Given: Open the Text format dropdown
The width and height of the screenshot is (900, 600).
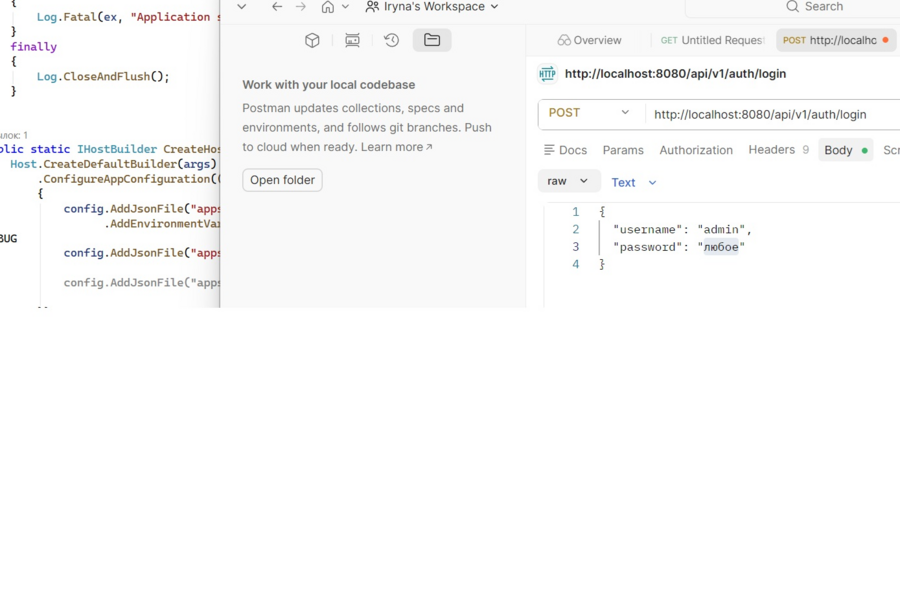Looking at the screenshot, I should tap(634, 183).
